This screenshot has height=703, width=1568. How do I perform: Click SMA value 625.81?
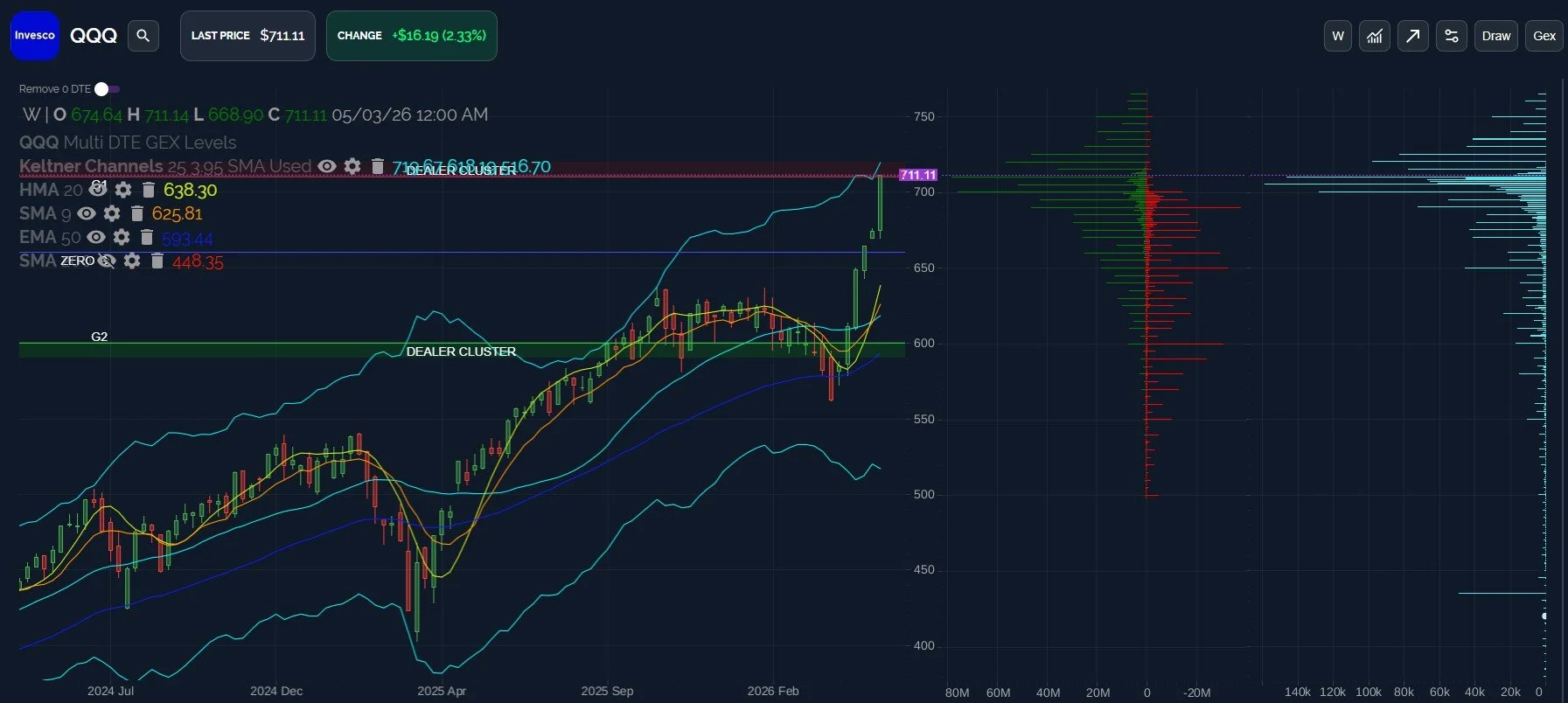pos(177,213)
